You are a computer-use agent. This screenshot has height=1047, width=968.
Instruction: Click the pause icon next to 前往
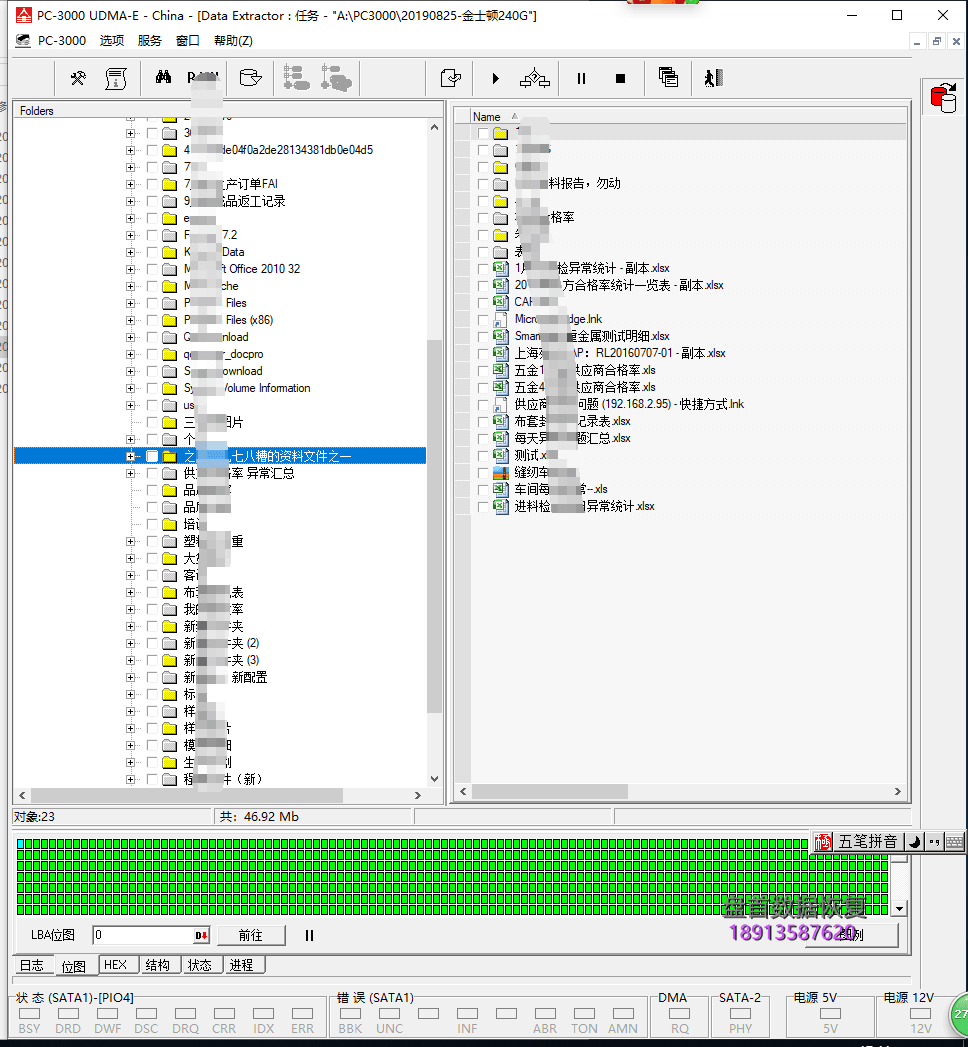[x=309, y=935]
